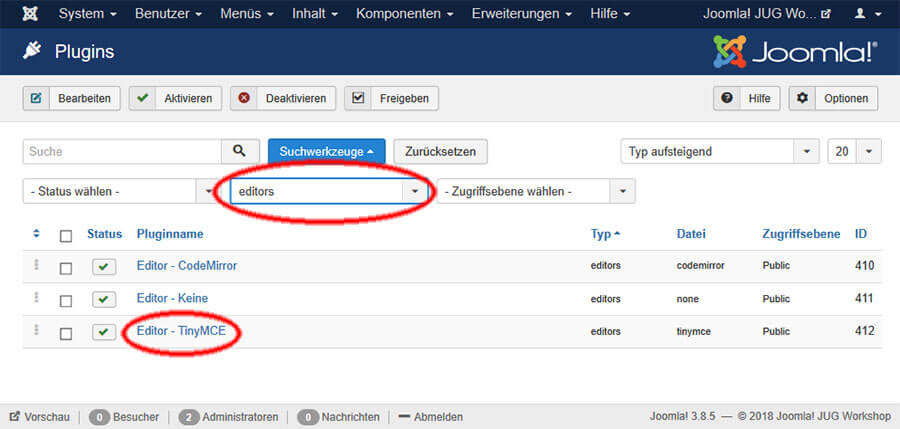Toggle status checkmark of Editor - Keine

pos(104,300)
